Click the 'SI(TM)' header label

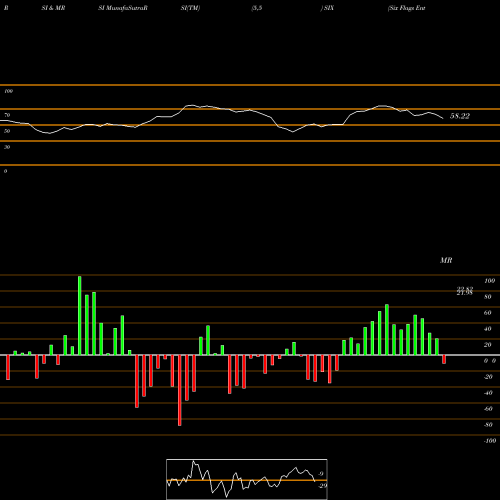point(190,8)
